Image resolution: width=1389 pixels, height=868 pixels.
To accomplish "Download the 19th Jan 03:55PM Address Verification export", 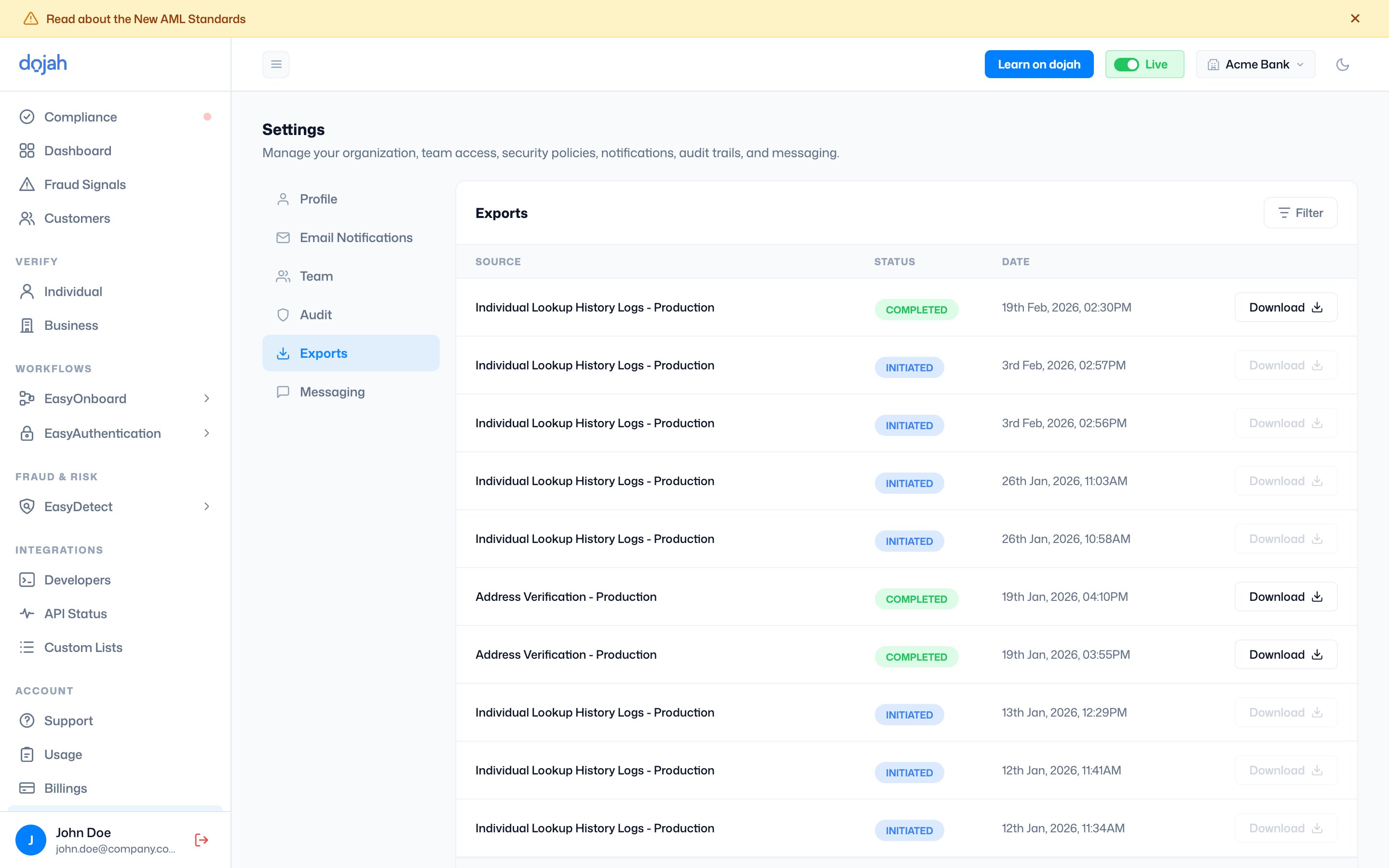I will (1286, 654).
